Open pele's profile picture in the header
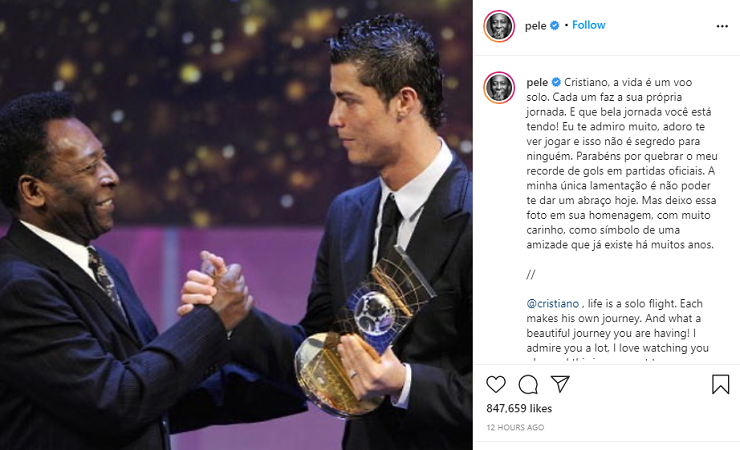Viewport: 740px width, 450px height. tap(499, 26)
